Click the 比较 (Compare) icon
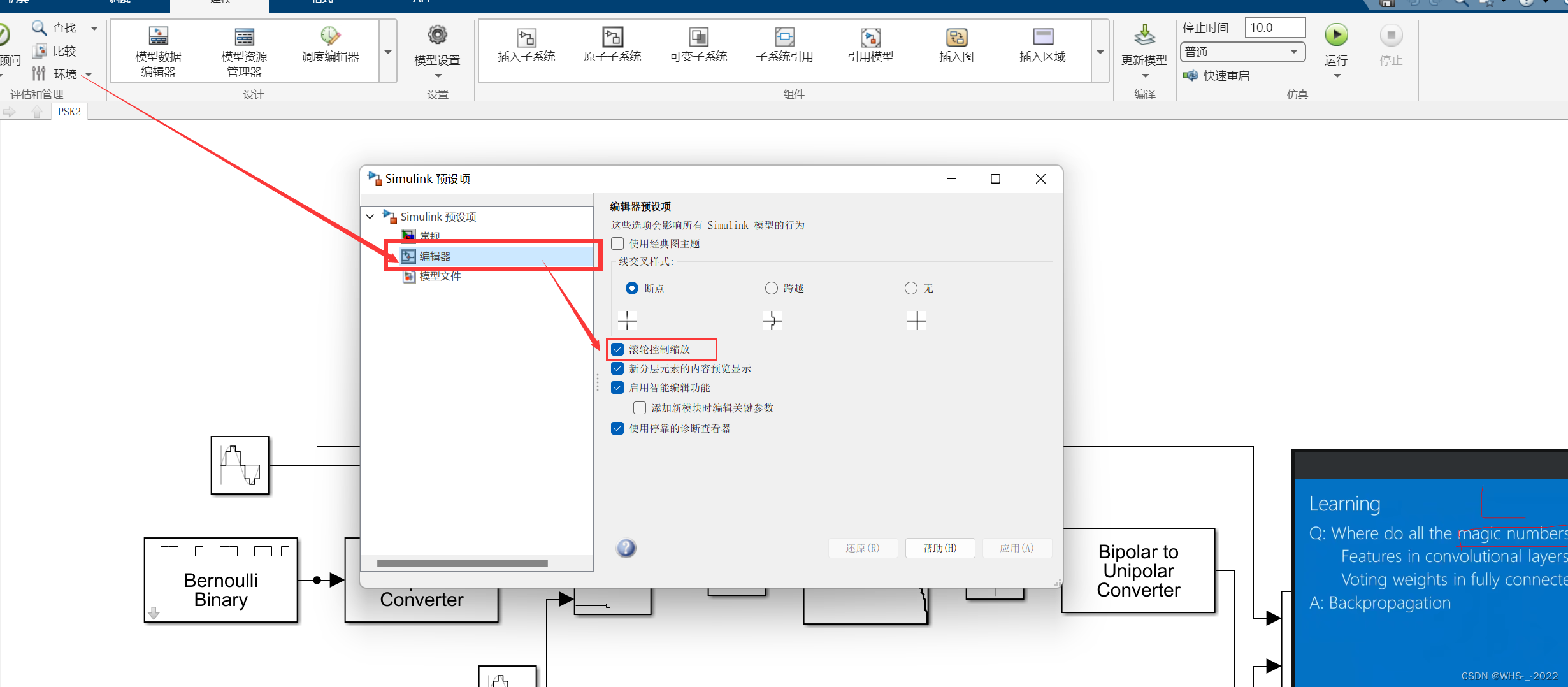Viewport: 1568px width, 687px height. [40, 51]
